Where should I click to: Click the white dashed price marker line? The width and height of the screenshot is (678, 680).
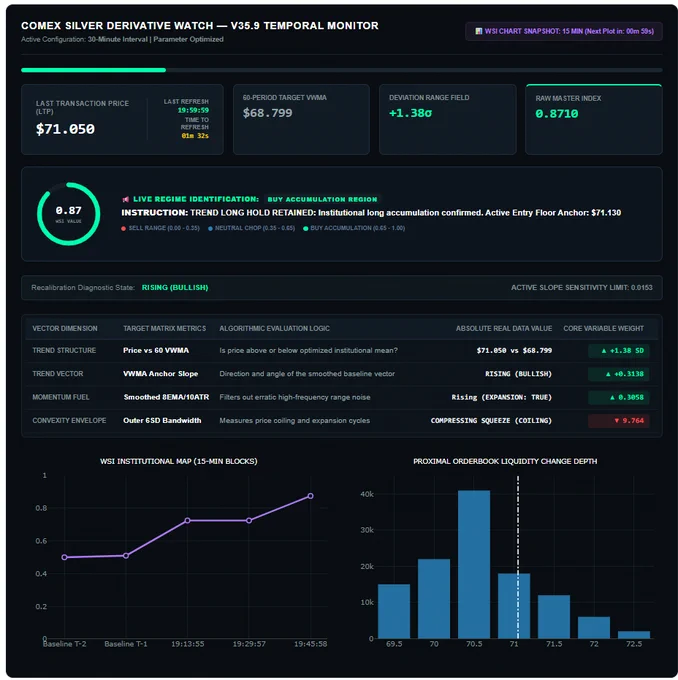click(518, 557)
